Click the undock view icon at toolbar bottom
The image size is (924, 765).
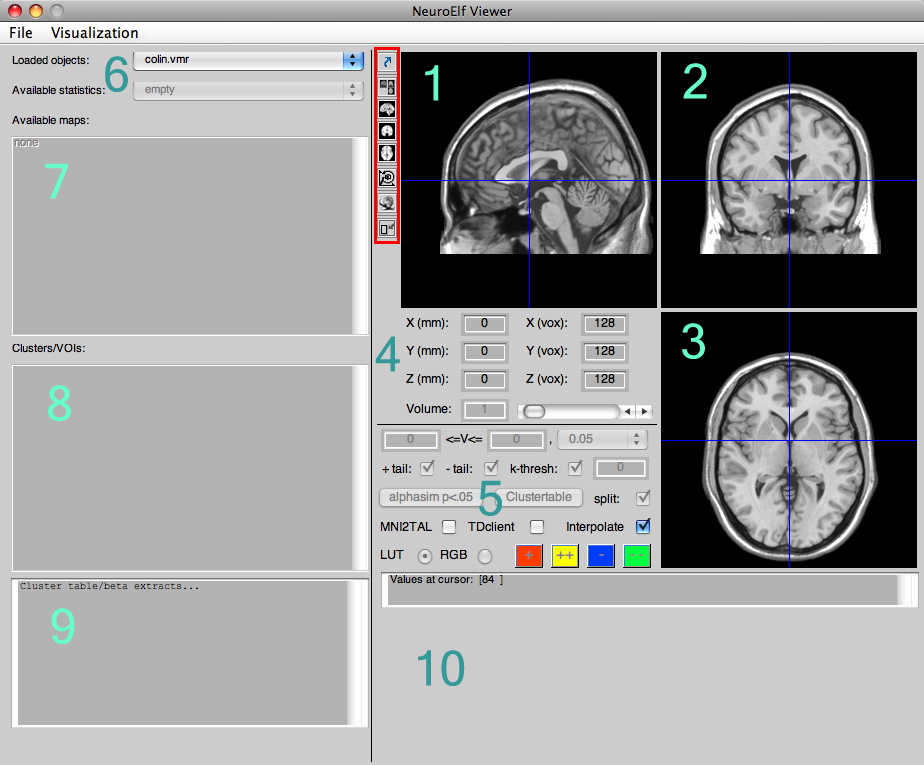pos(387,228)
